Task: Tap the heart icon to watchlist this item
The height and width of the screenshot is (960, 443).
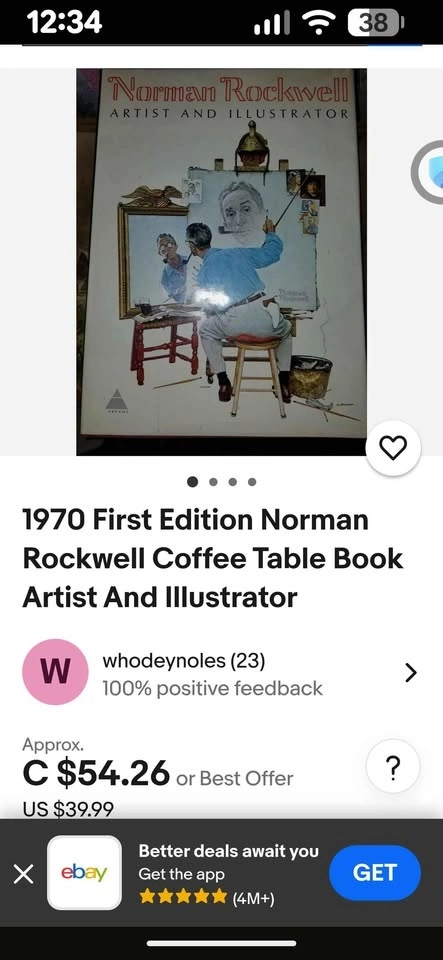Action: click(x=393, y=449)
